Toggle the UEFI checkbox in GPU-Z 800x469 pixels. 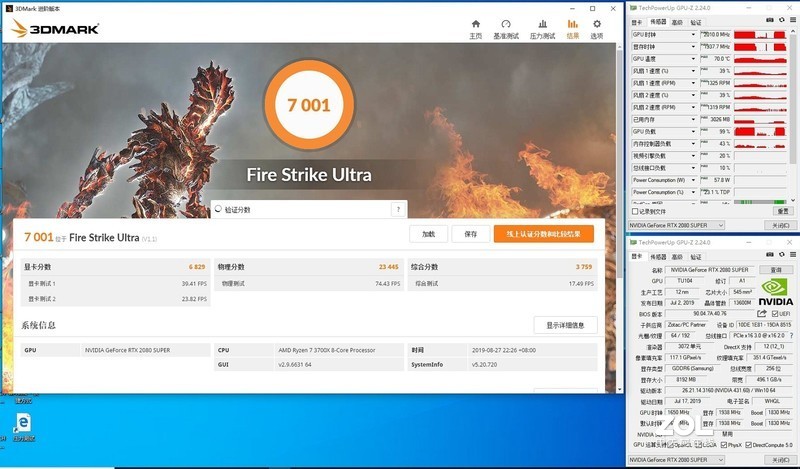[774, 313]
